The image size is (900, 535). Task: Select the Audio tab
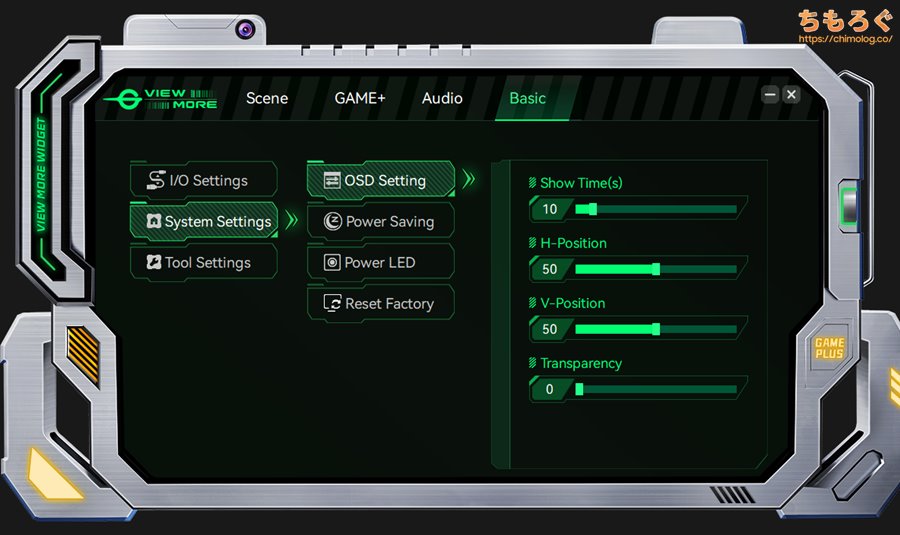point(442,98)
